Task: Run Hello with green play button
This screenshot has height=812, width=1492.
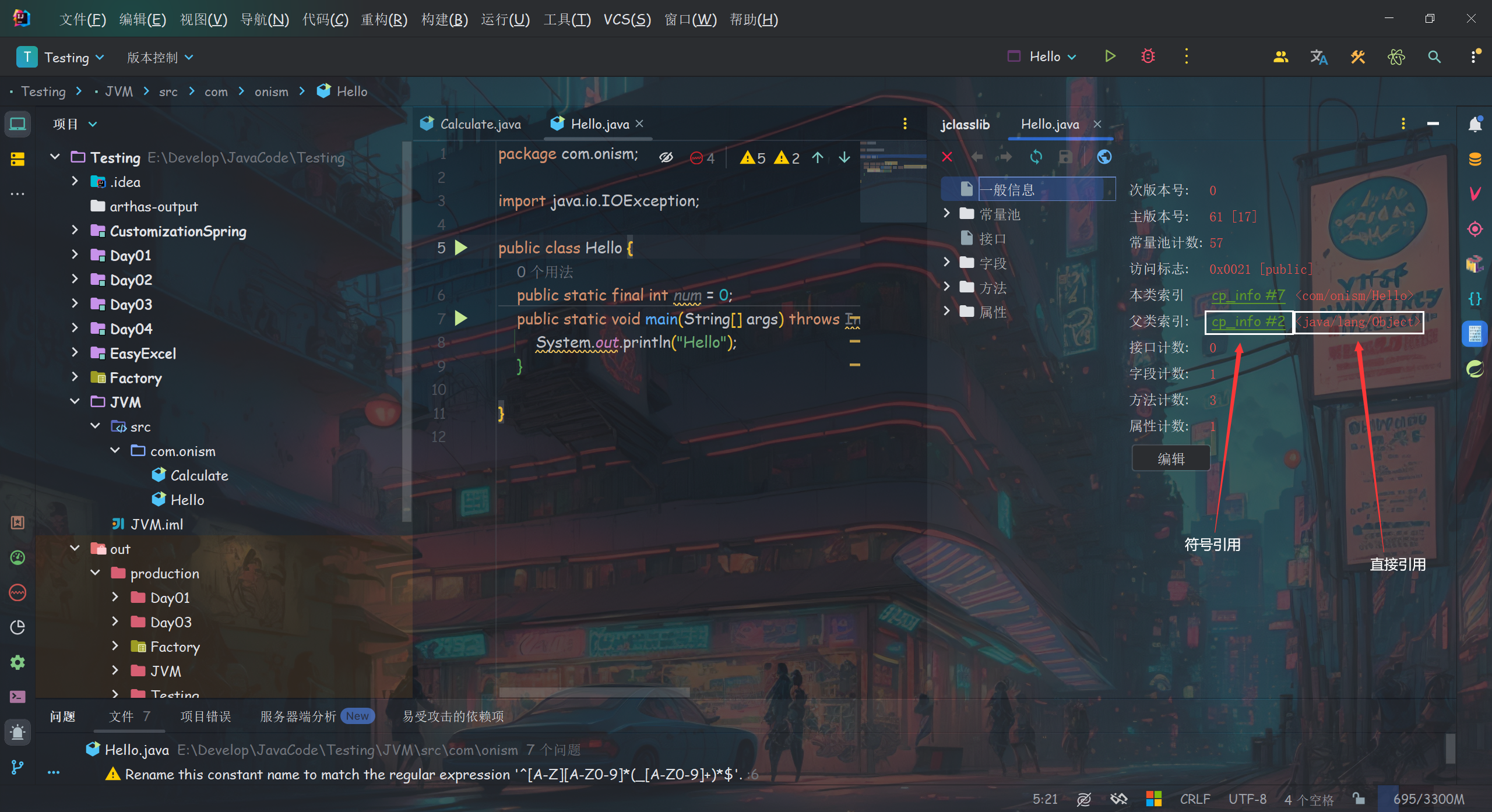Action: click(1110, 57)
